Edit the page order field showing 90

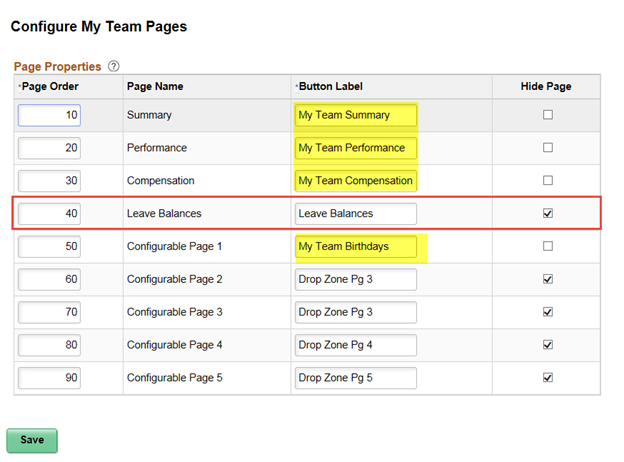click(50, 378)
